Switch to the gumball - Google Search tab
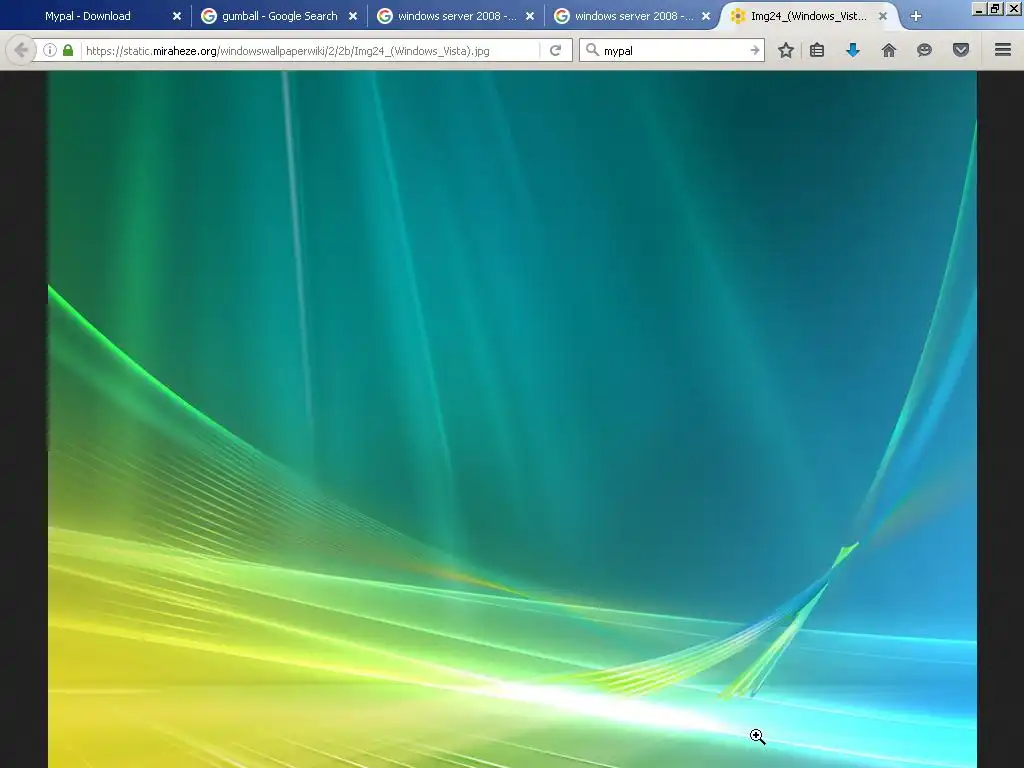Image resolution: width=1024 pixels, height=768 pixels. pos(280,16)
